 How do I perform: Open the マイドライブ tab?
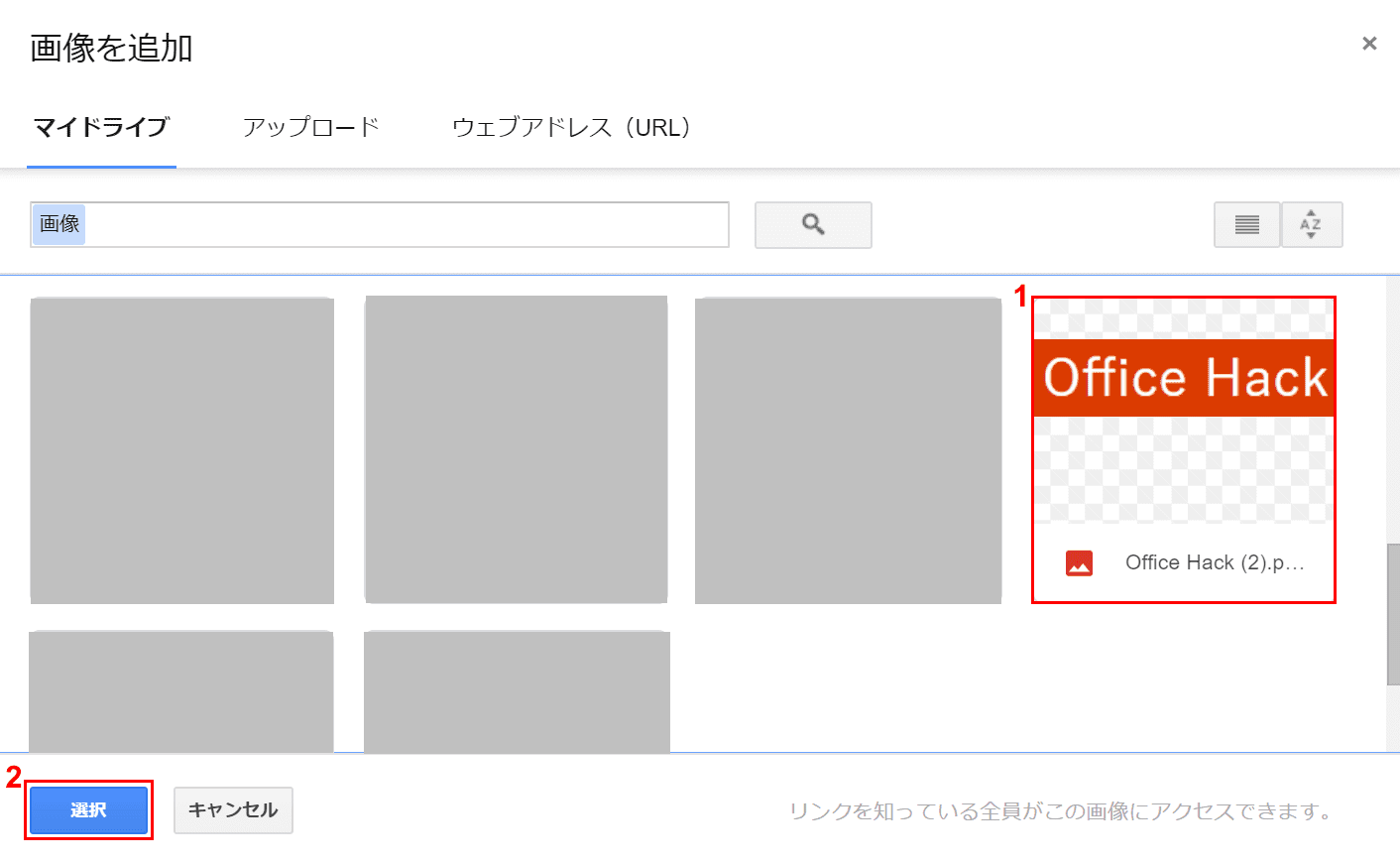[101, 128]
